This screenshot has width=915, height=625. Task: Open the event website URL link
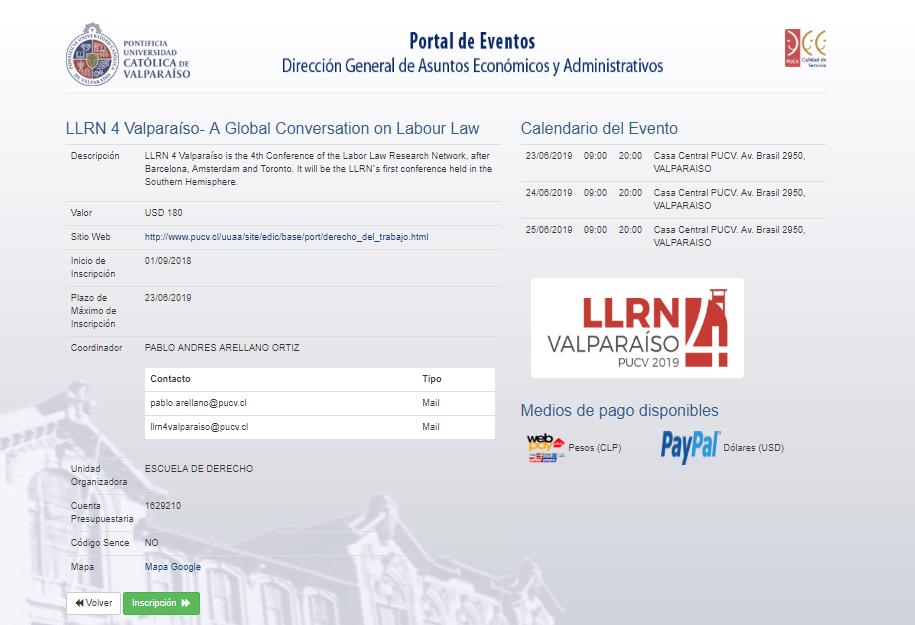tap(286, 237)
